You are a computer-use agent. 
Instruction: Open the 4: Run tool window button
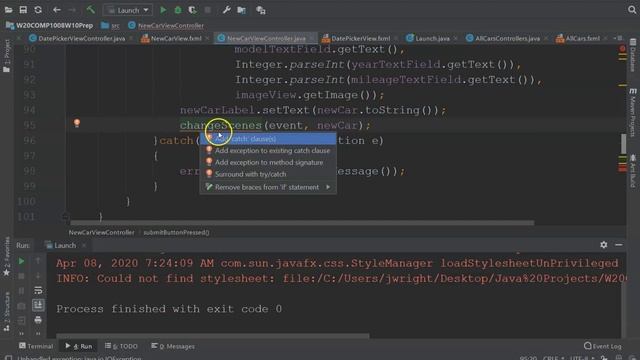coord(79,346)
